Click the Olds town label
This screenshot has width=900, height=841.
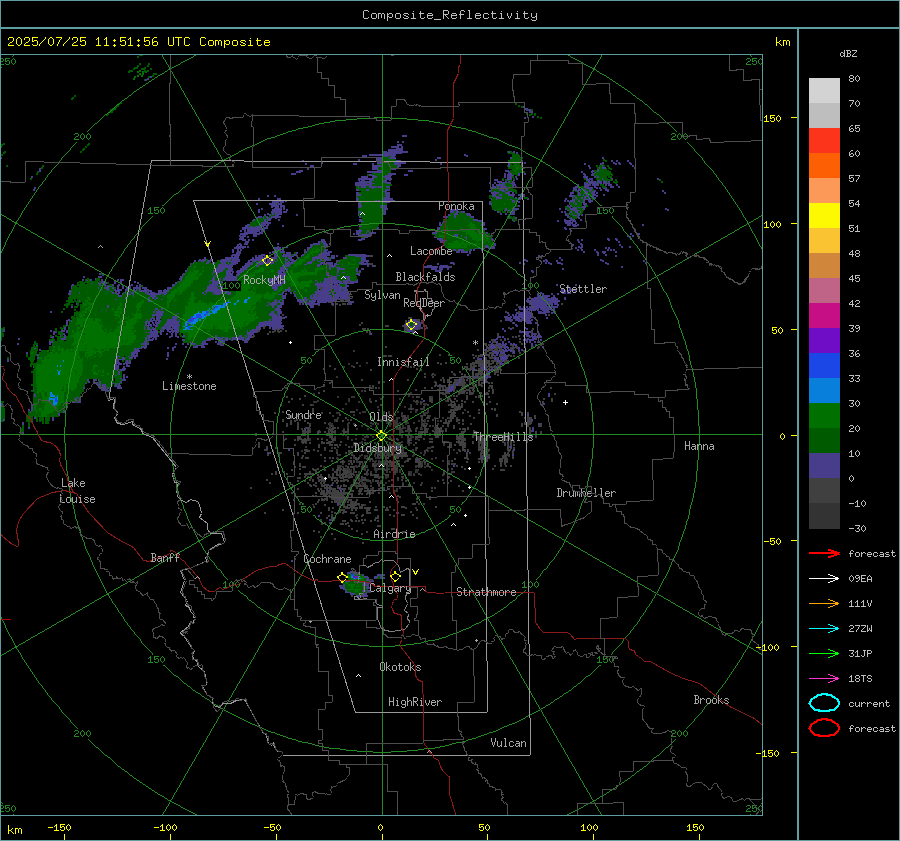pos(381,417)
